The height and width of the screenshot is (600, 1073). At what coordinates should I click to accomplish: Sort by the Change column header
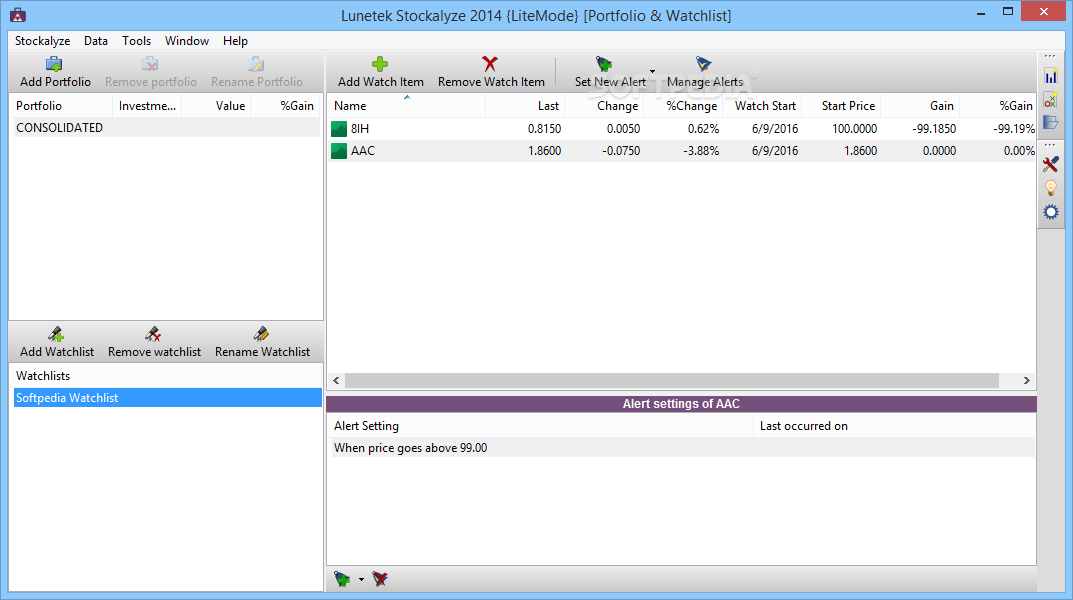[x=604, y=106]
